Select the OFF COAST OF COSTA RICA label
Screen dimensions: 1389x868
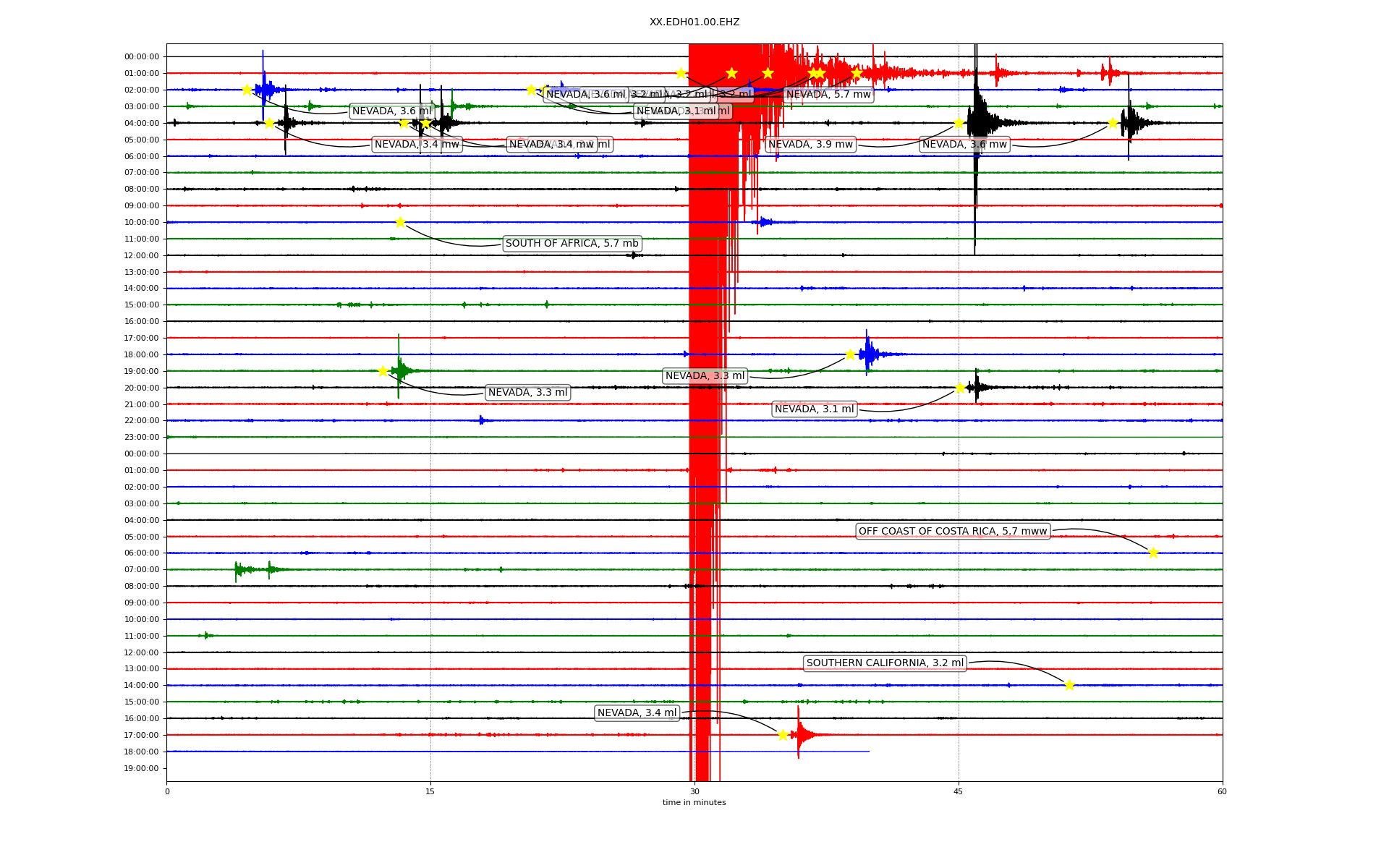coord(952,531)
